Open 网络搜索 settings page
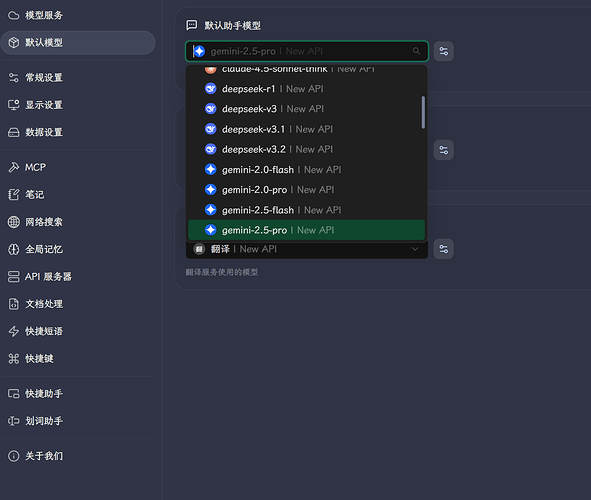The height and width of the screenshot is (500, 591). tap(78, 222)
